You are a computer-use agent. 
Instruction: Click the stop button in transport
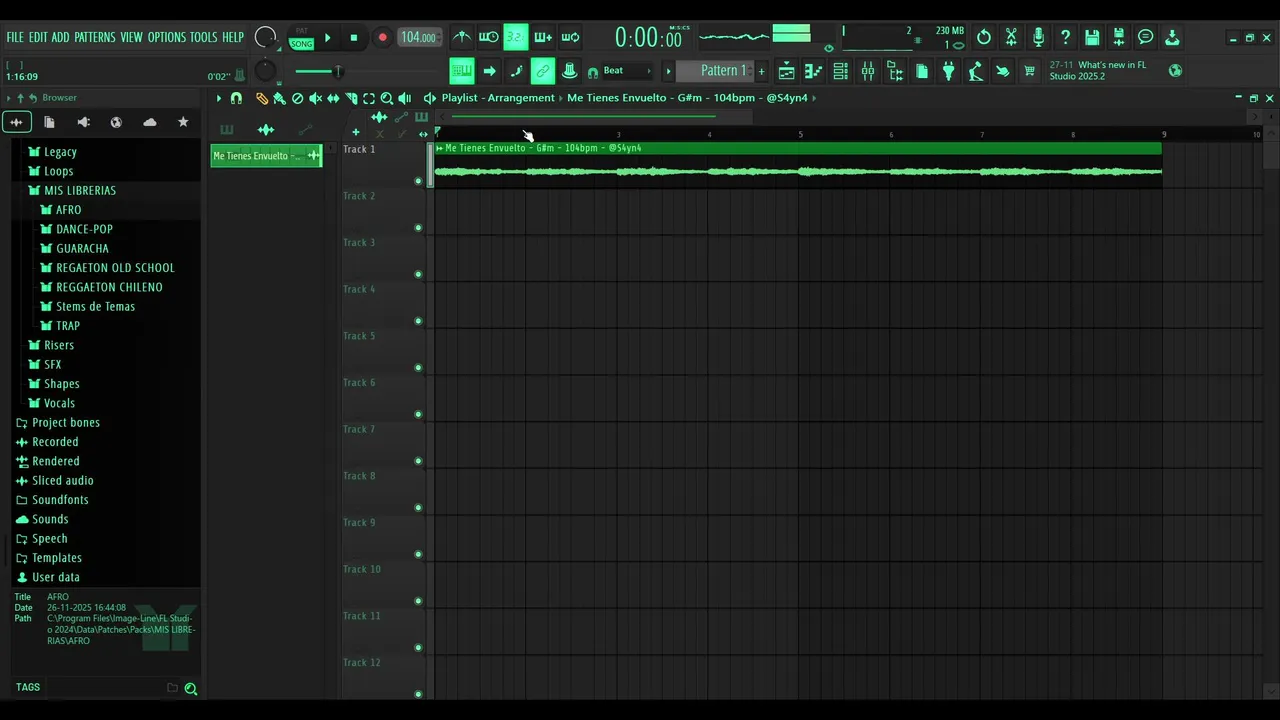[x=353, y=38]
